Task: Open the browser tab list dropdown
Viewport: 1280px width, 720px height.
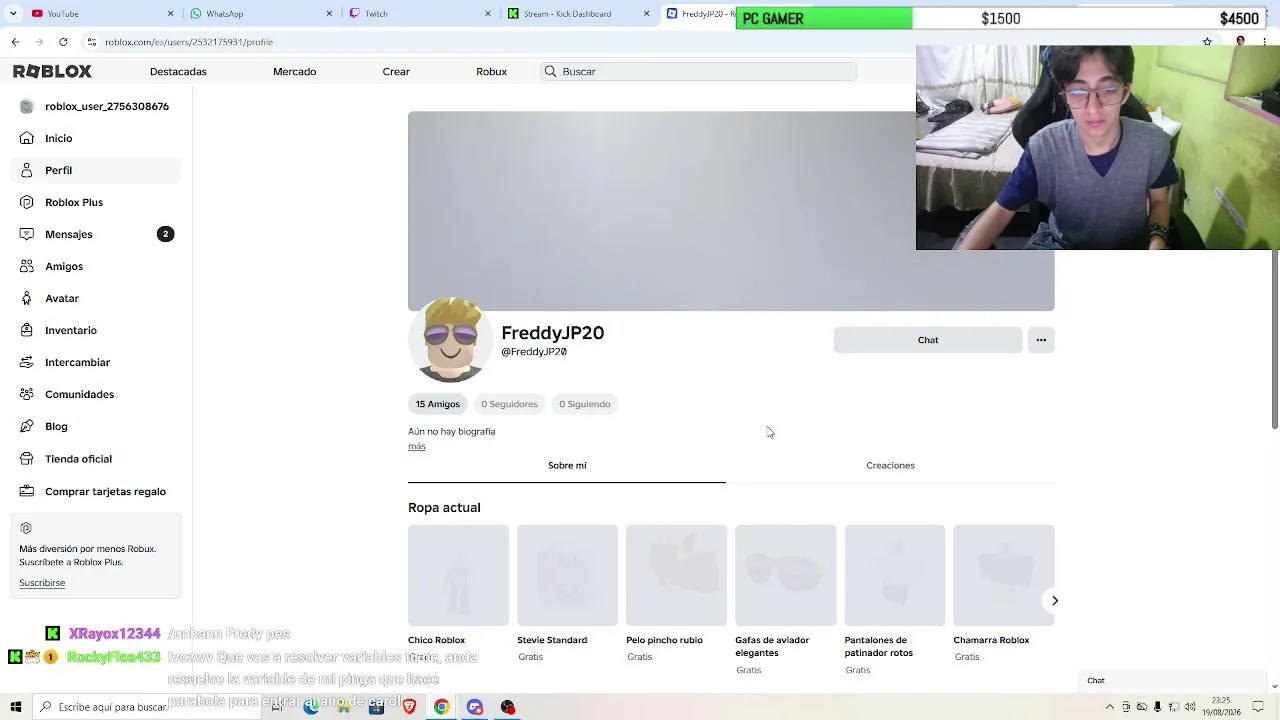Action: (12, 14)
